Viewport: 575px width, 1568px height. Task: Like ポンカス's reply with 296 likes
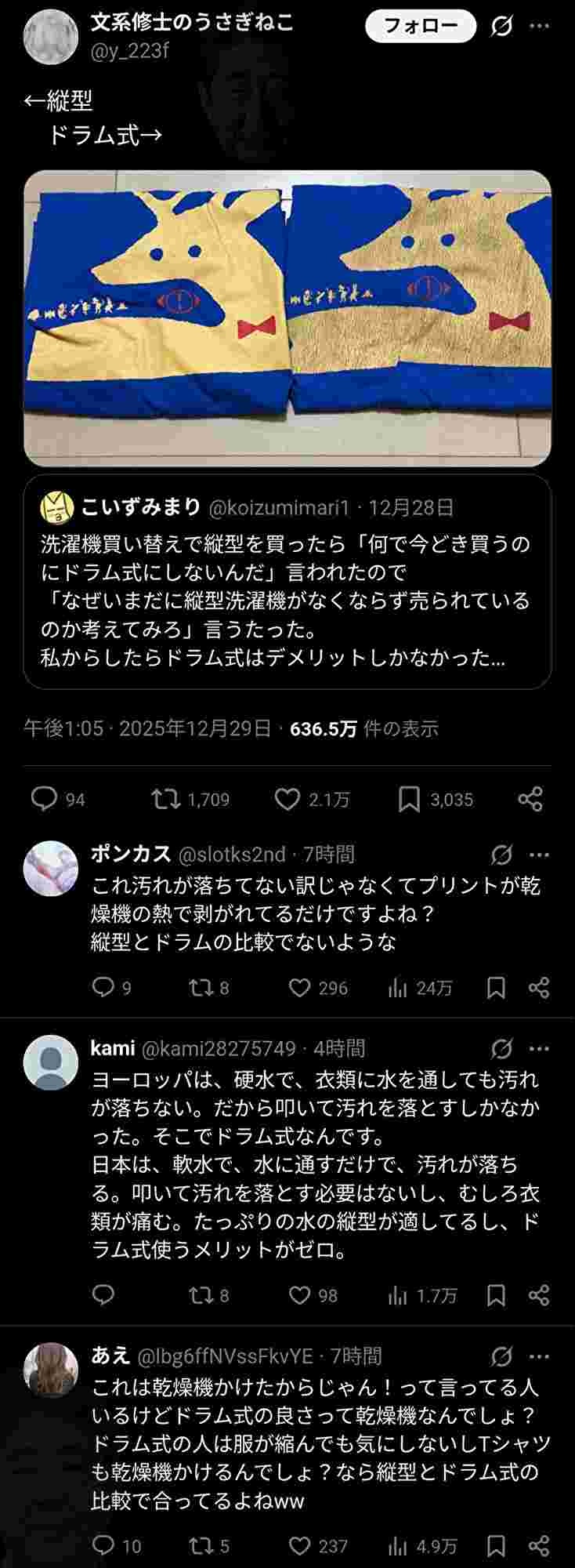[300, 987]
